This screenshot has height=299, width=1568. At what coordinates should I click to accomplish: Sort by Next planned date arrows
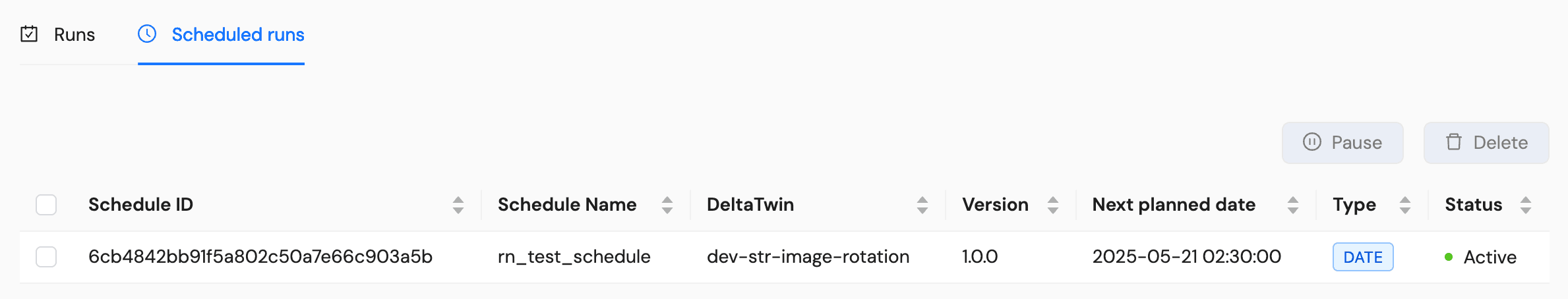point(1293,205)
